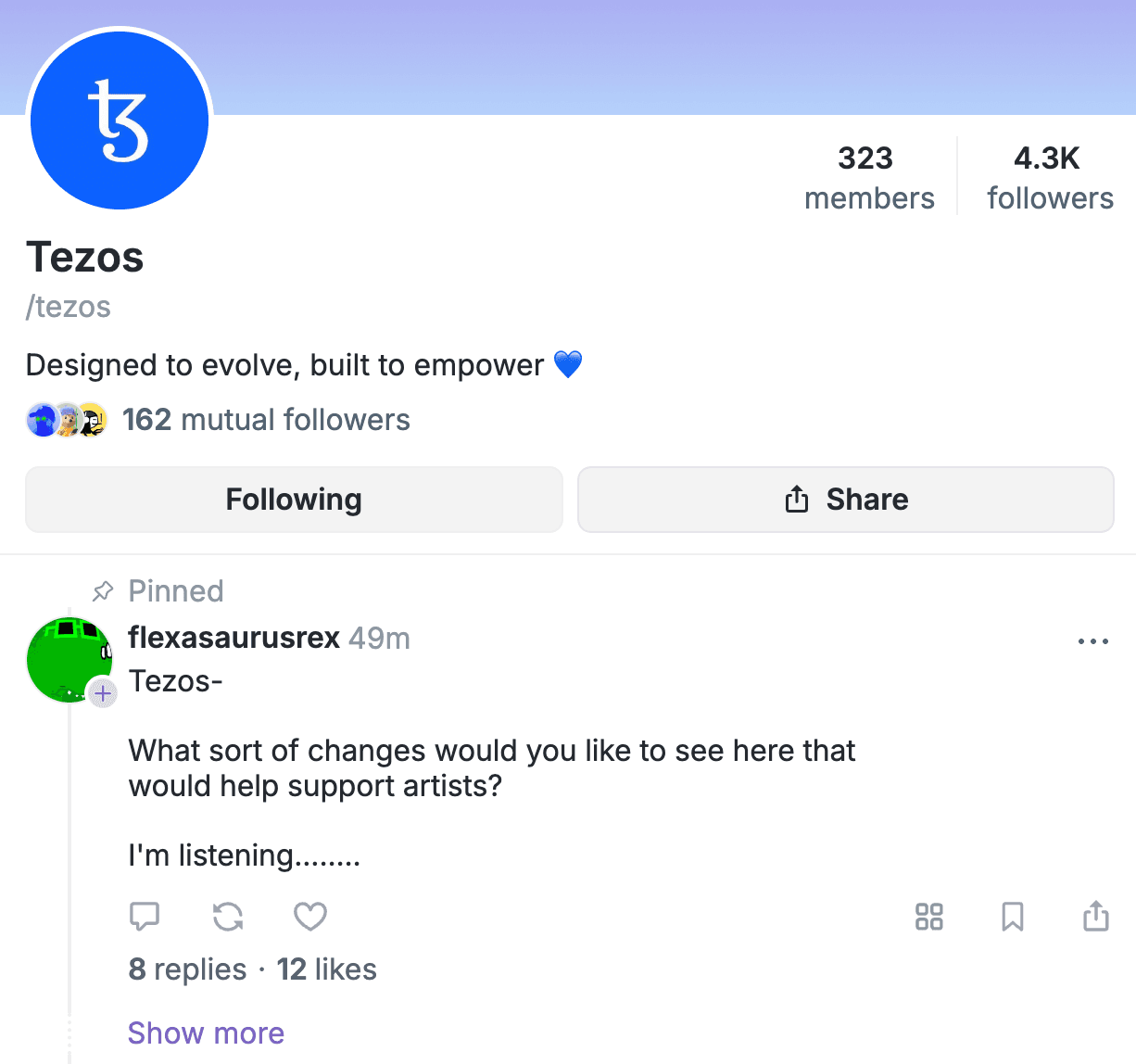
Task: Follow flexasaurusrex via plus badge
Action: pyautogui.click(x=103, y=692)
